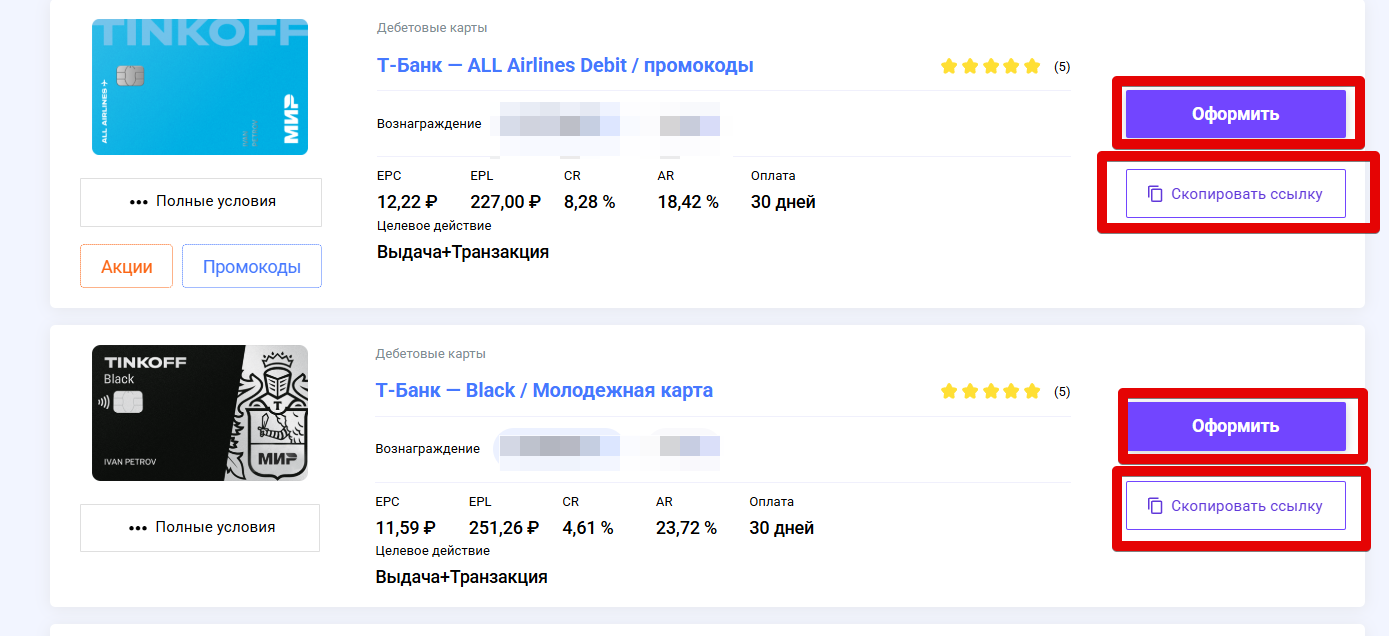Open the Промокоды section
Viewport: 1389px width, 636px height.
pos(252,267)
